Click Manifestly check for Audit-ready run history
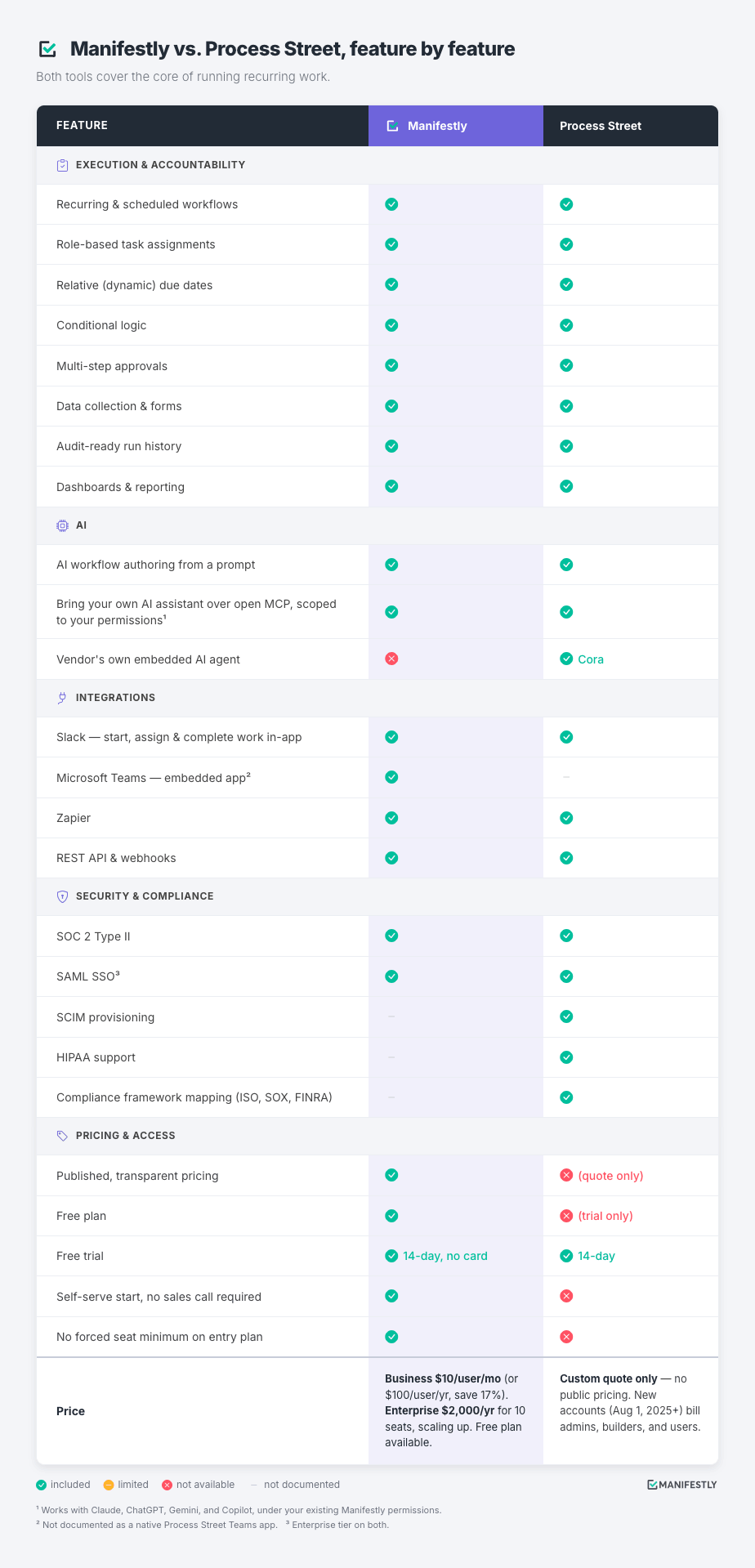This screenshot has width=755, height=1568. coord(391,446)
